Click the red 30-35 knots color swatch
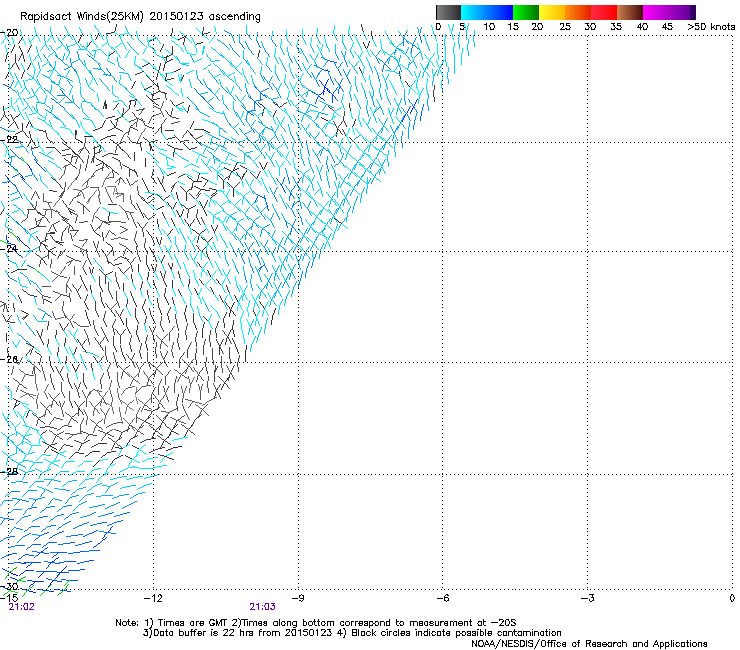Screen dimensions: 740x650 (604, 12)
